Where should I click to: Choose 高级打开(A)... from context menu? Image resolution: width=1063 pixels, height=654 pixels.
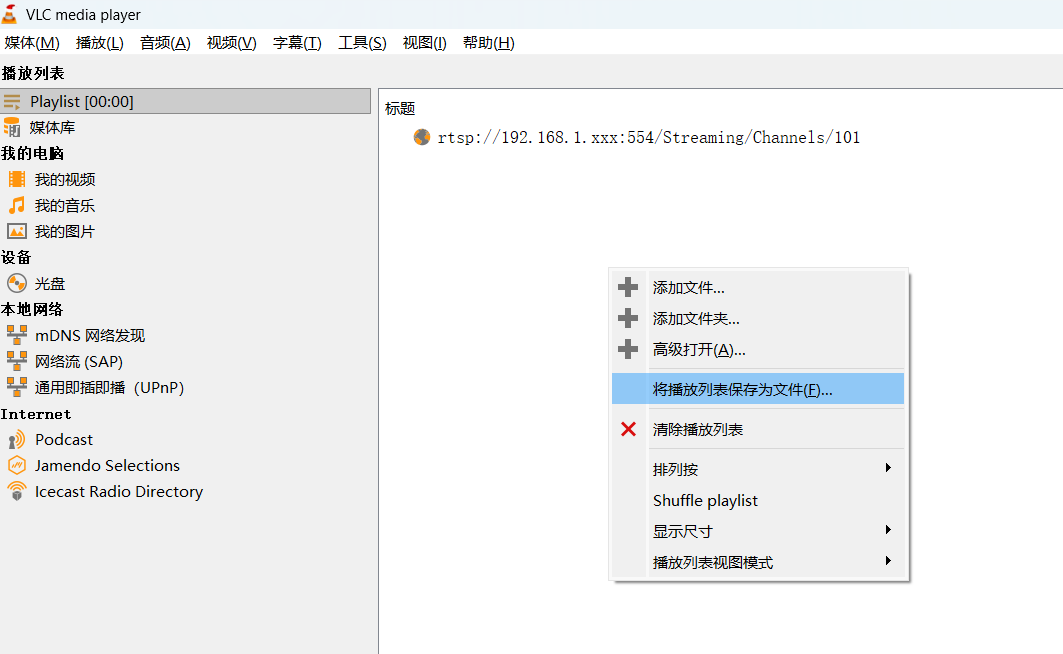[x=758, y=349]
